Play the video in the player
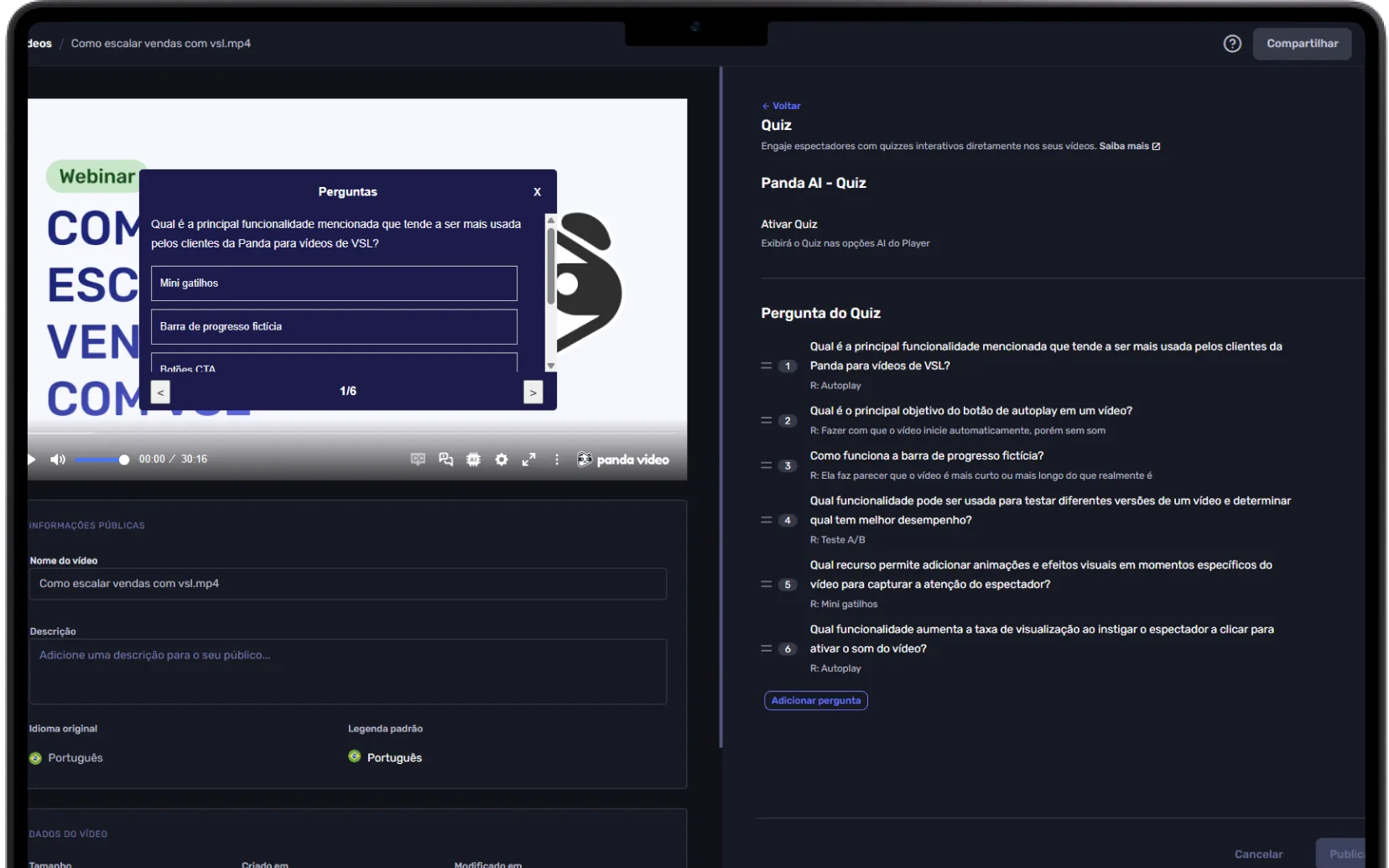 [32, 459]
